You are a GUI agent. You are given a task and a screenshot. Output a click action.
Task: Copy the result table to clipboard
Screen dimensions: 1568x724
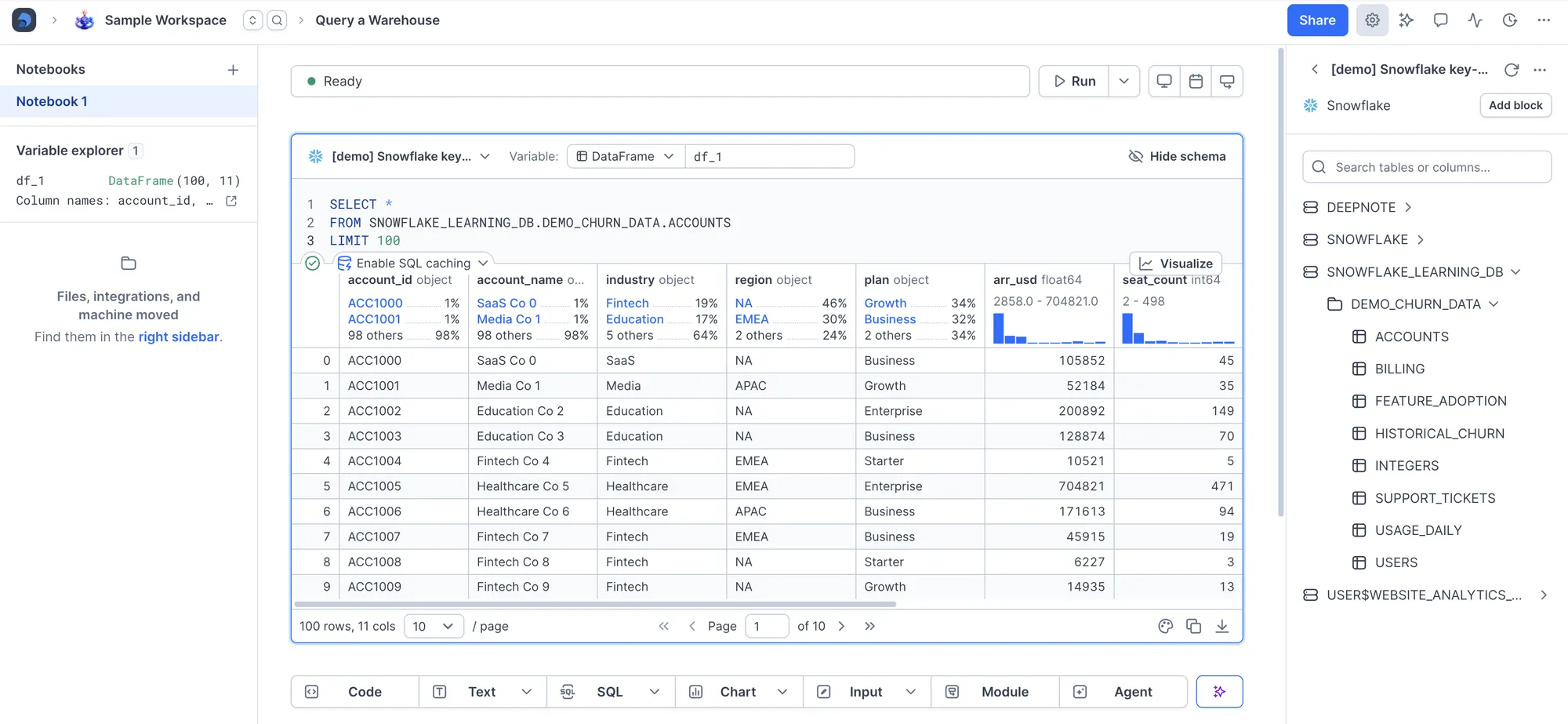coord(1194,626)
